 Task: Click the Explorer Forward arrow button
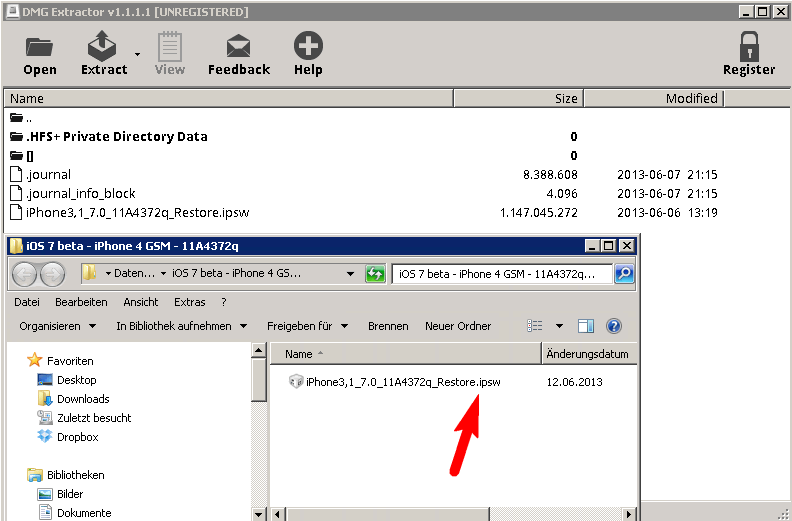tap(53, 274)
